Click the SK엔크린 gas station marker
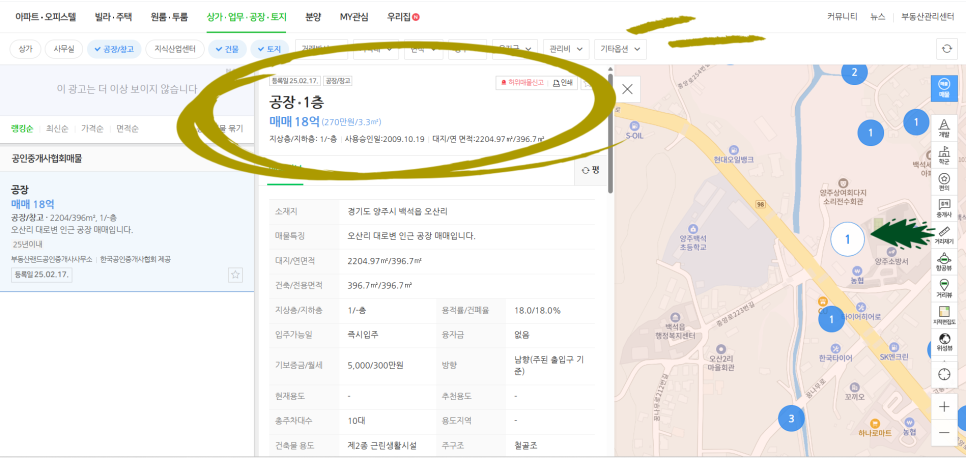The width and height of the screenshot is (966, 458). pyautogui.click(x=893, y=352)
